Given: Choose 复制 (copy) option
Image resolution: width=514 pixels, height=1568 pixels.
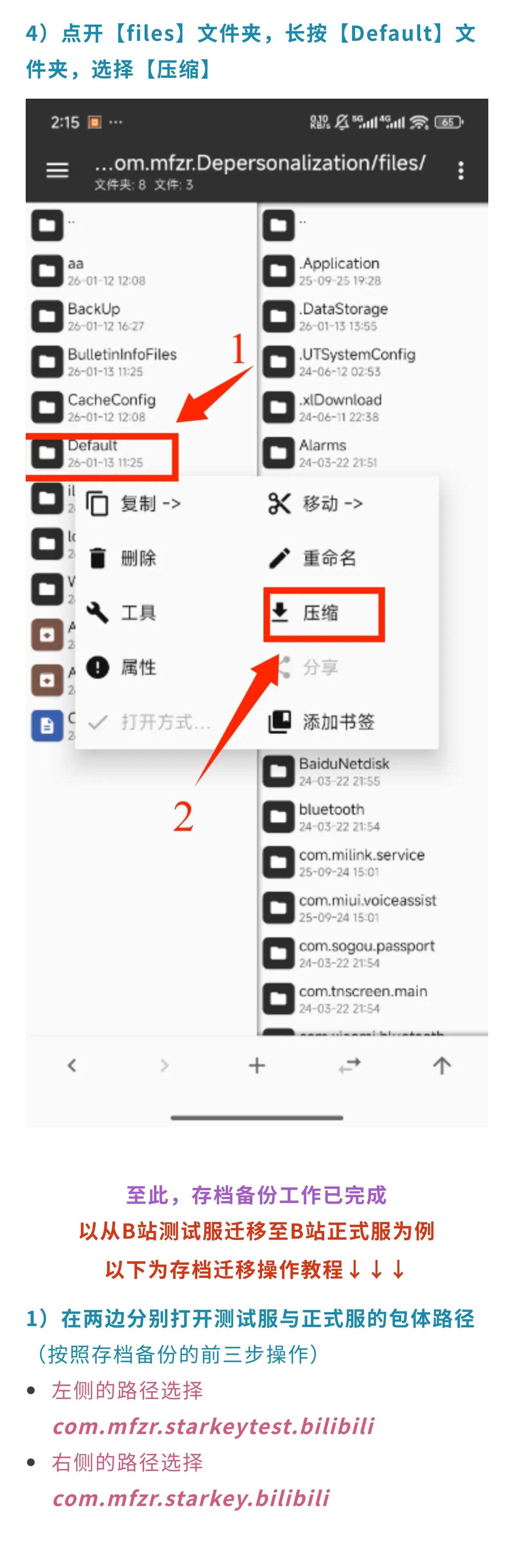Looking at the screenshot, I should [x=134, y=503].
